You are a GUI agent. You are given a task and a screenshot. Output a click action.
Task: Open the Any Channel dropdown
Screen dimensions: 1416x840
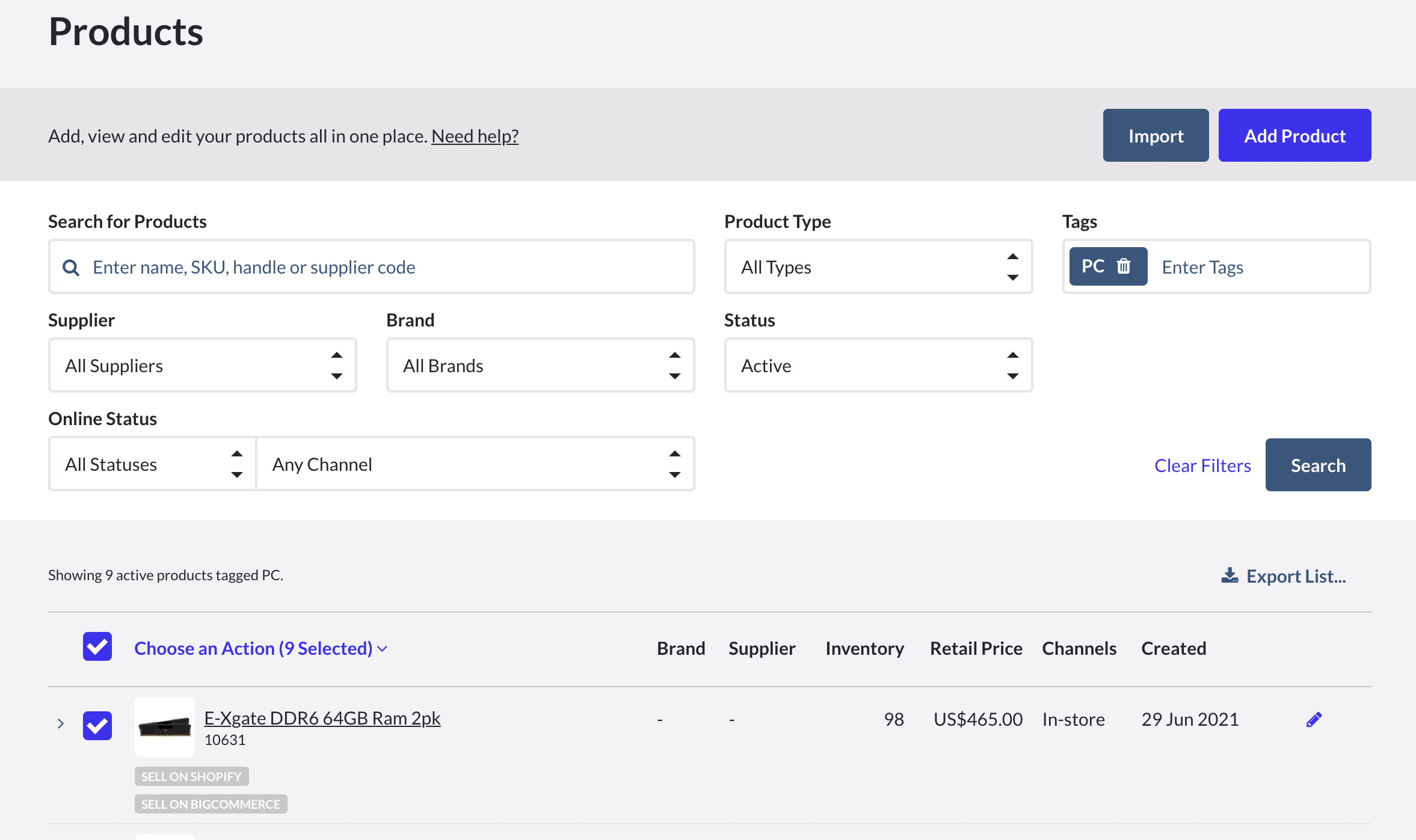pos(475,464)
